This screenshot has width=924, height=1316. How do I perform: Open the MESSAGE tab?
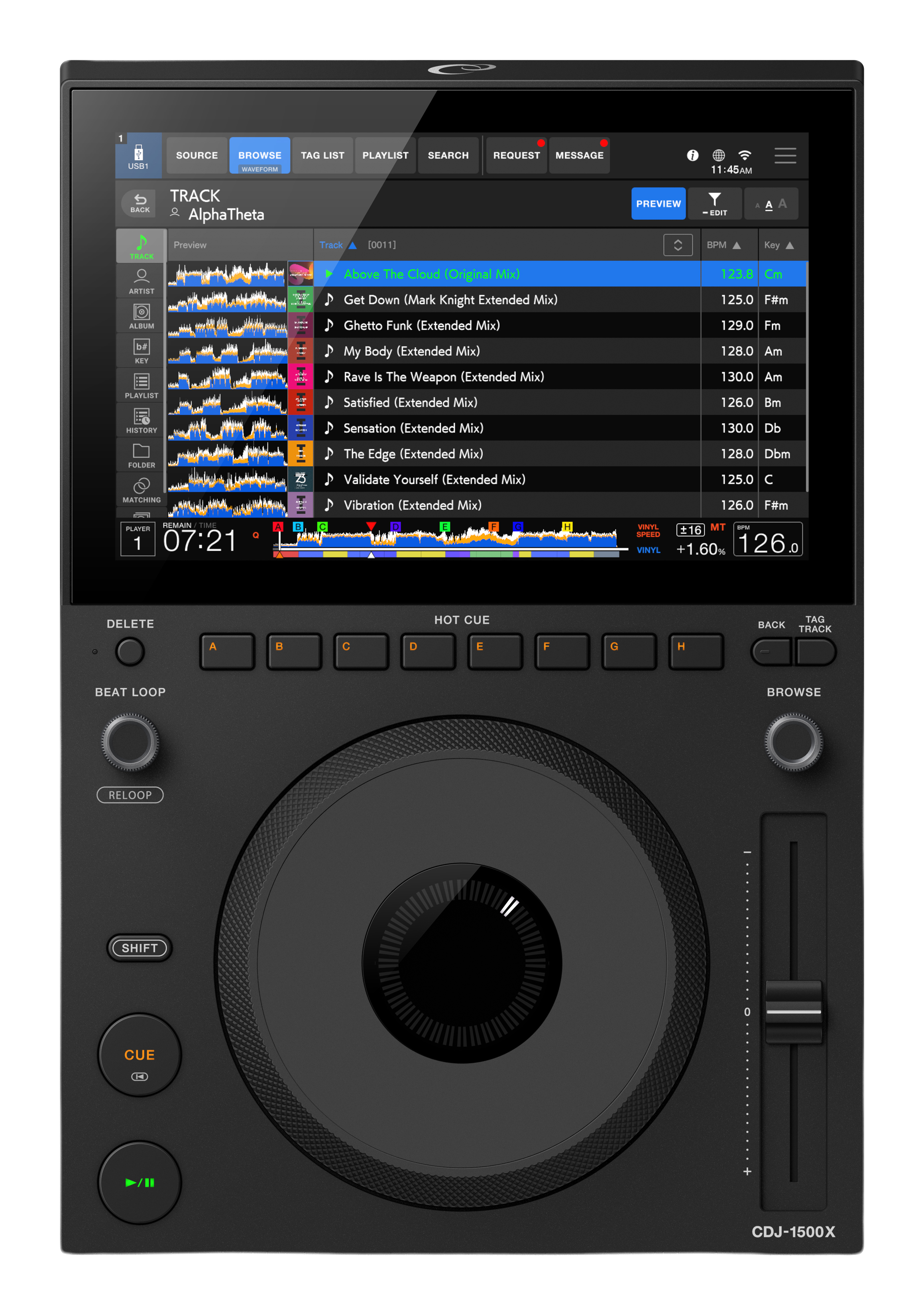pos(579,156)
